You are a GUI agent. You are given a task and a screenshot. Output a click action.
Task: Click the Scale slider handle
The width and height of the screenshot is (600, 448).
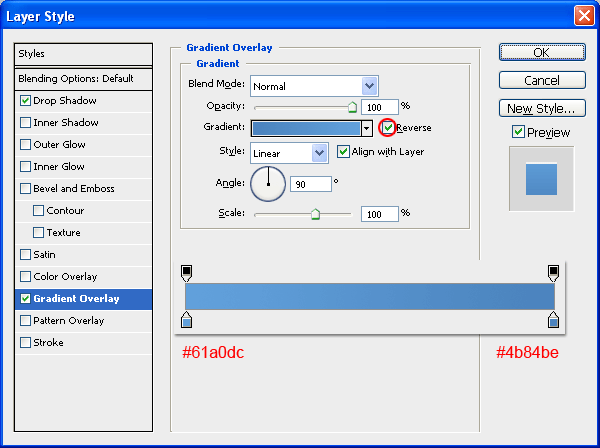coord(315,214)
